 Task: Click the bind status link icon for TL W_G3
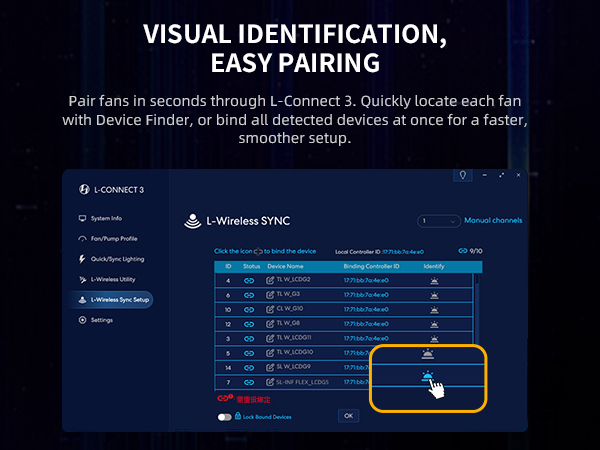[249, 295]
